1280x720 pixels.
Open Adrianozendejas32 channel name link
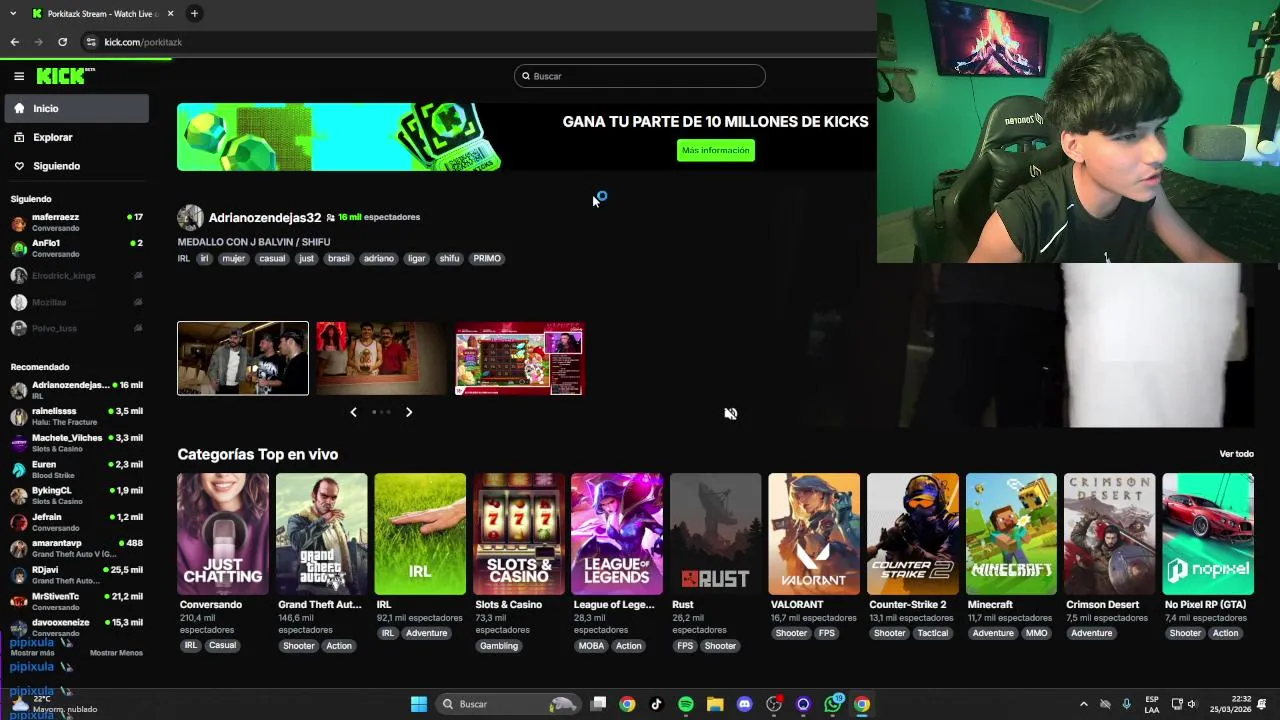click(265, 217)
